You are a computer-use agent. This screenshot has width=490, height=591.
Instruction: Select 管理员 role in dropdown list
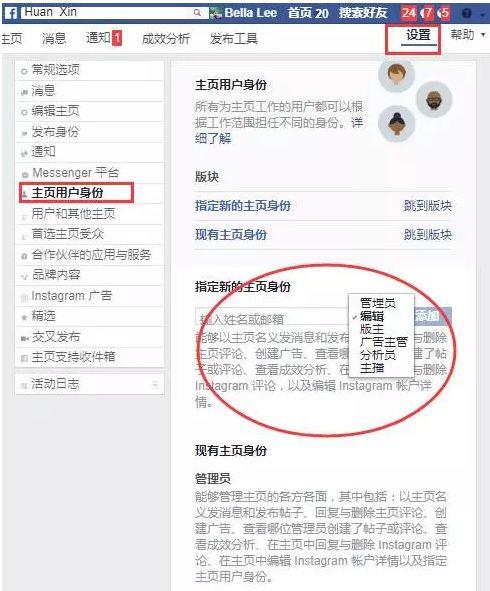click(x=377, y=303)
